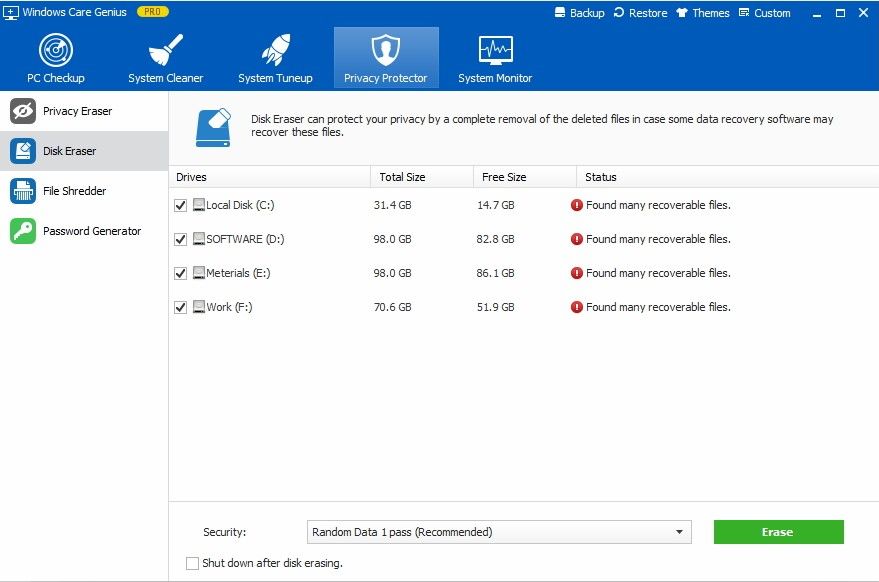Screen dimensions: 879x582
Task: Click the "51.9 GB" free size value
Action: pyautogui.click(x=496, y=307)
